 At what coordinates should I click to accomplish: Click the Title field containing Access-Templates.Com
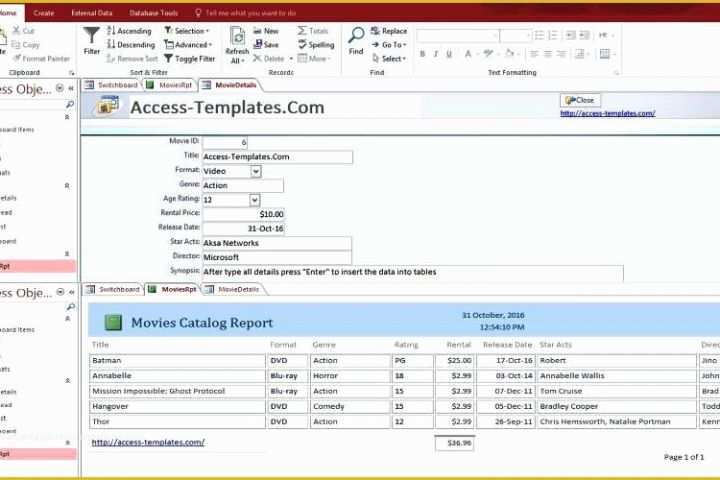pos(277,157)
